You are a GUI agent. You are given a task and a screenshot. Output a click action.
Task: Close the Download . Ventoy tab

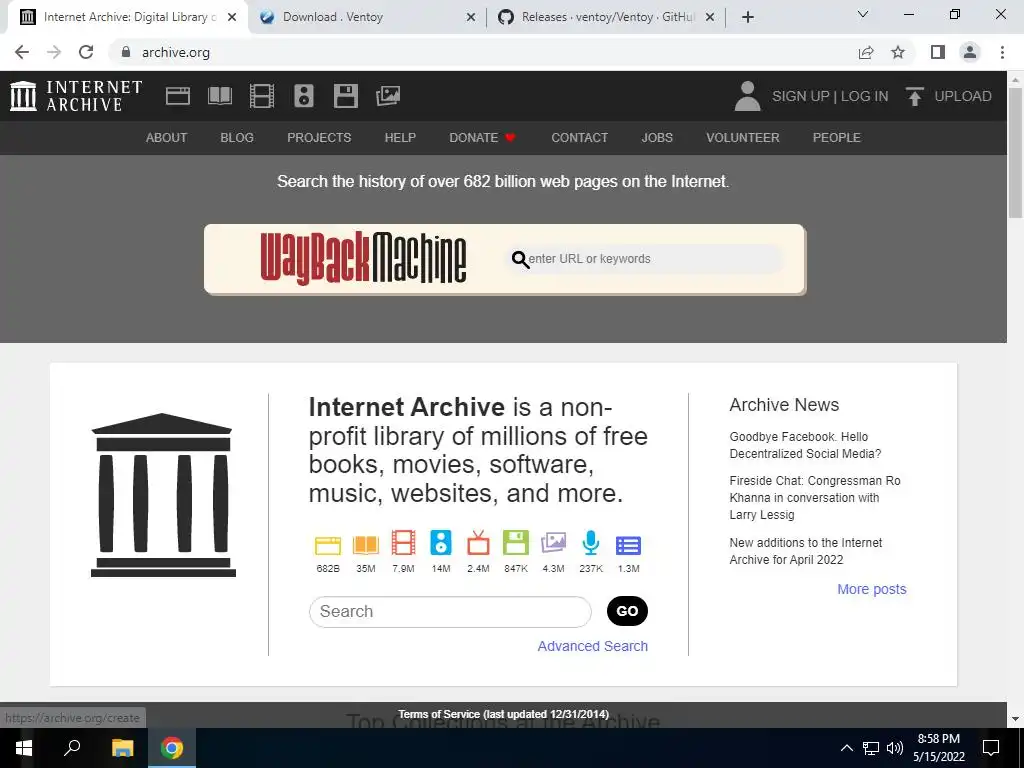click(x=471, y=18)
